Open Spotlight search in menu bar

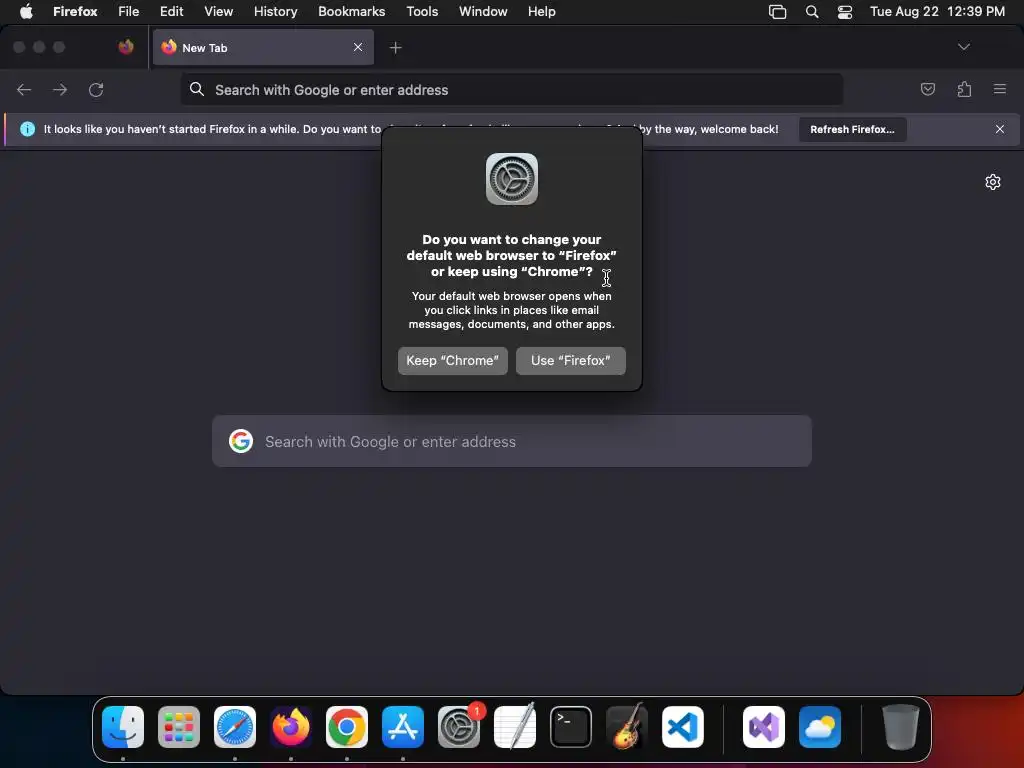(x=812, y=11)
